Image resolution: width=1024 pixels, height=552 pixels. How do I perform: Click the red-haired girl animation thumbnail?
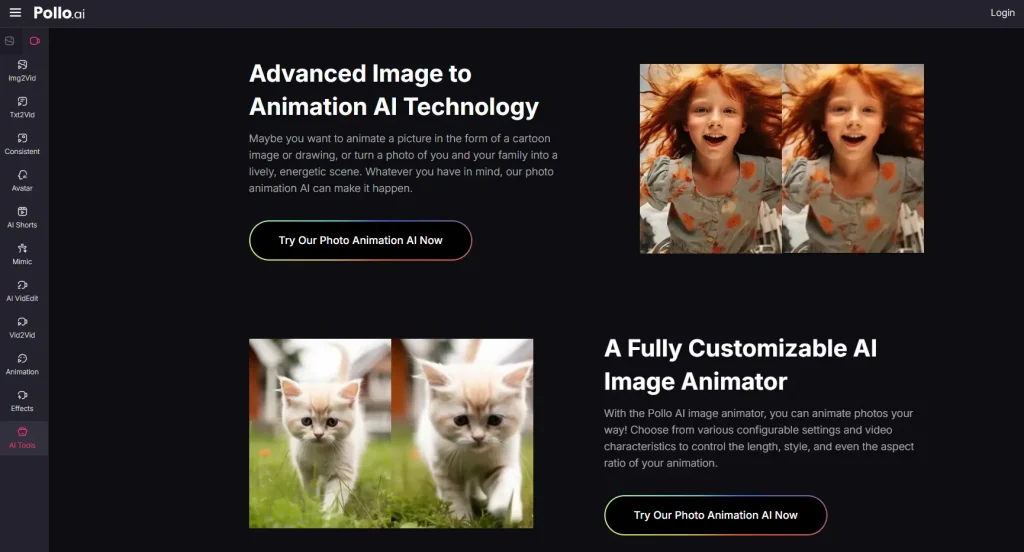pos(782,158)
